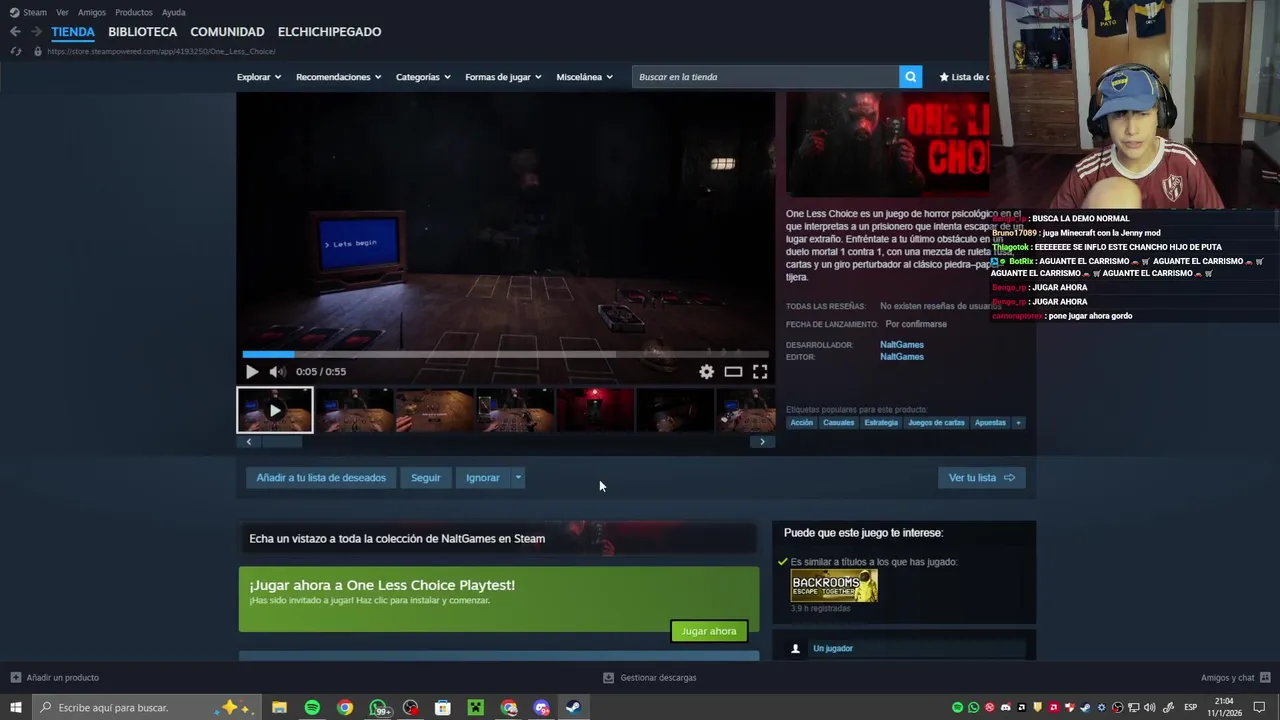The height and width of the screenshot is (720, 1280).
Task: Click the green 'Jugar ahora' button
Action: pyautogui.click(x=709, y=631)
